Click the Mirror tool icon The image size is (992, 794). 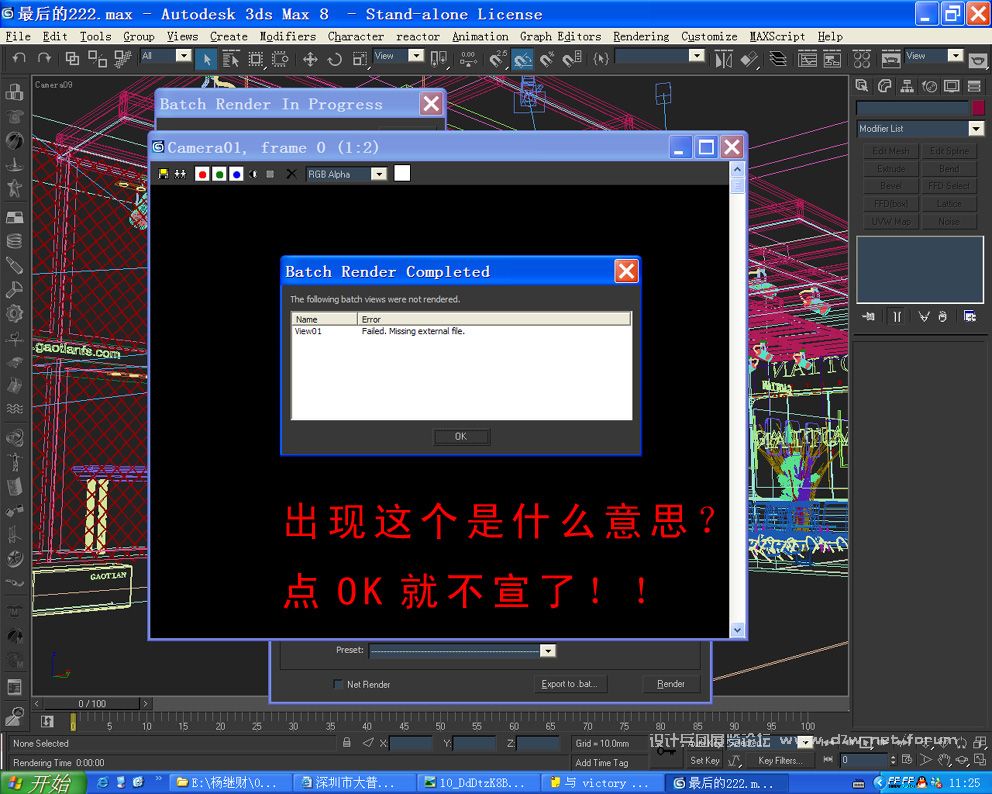pos(723,59)
